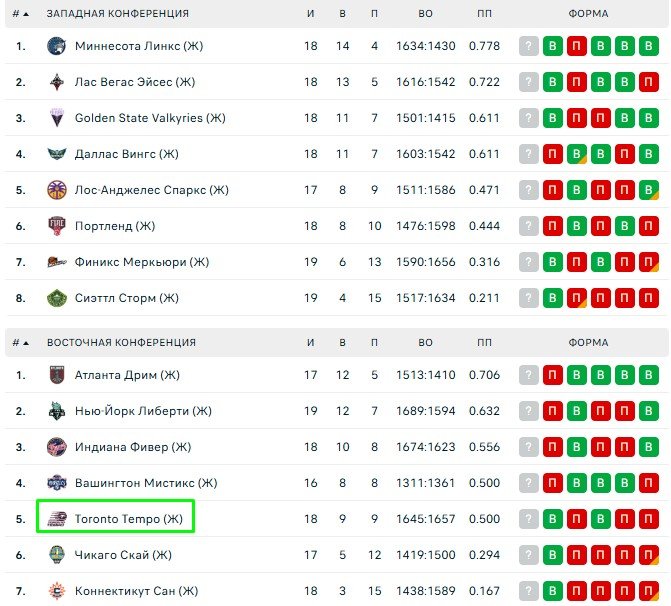
Task: Sort Западная конференция by ПП column
Action: [484, 14]
